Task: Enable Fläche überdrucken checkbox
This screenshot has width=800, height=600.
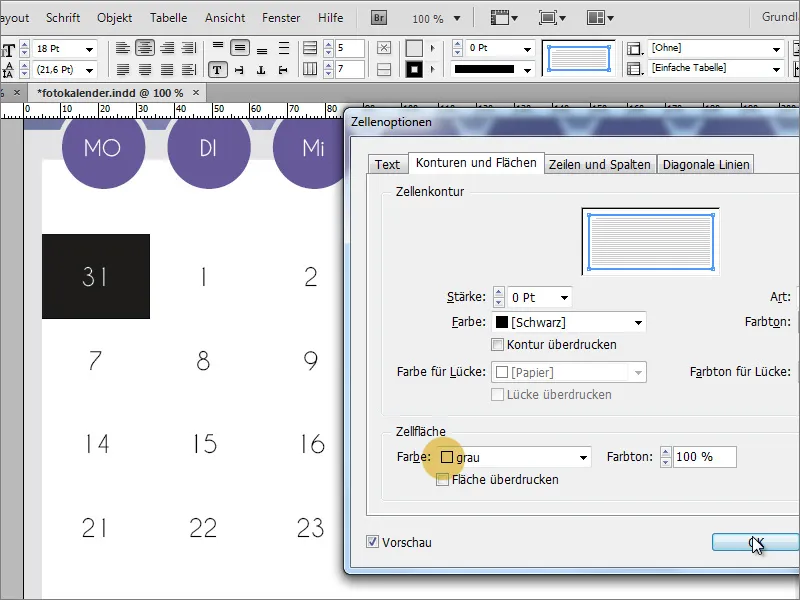Action: (x=442, y=479)
